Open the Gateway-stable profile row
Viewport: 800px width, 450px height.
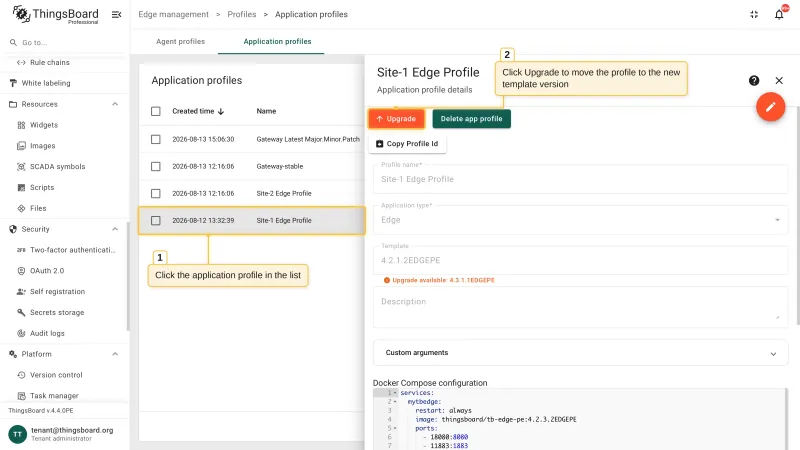point(252,166)
